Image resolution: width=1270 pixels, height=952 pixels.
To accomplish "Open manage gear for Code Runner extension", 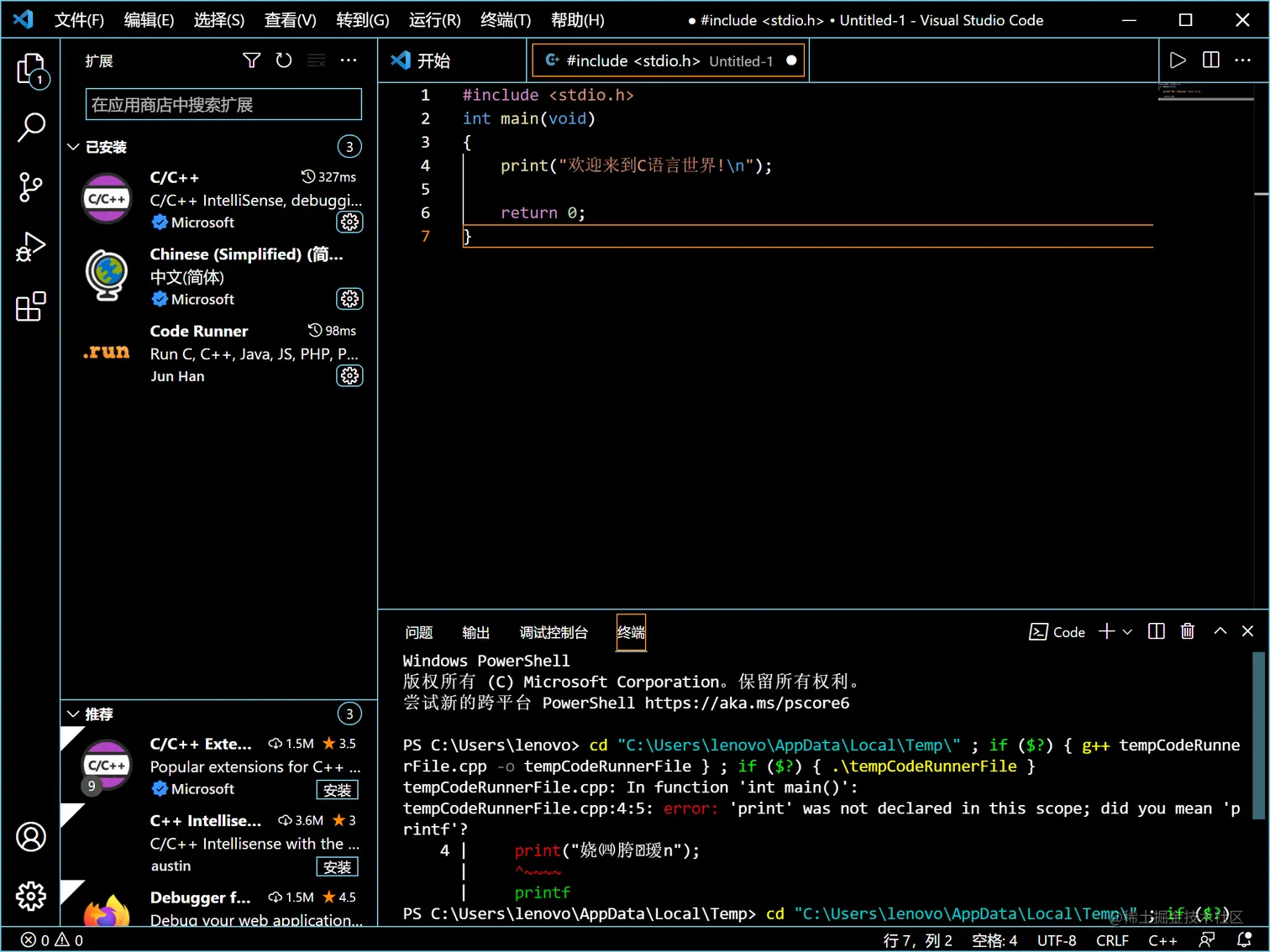I will tap(349, 376).
